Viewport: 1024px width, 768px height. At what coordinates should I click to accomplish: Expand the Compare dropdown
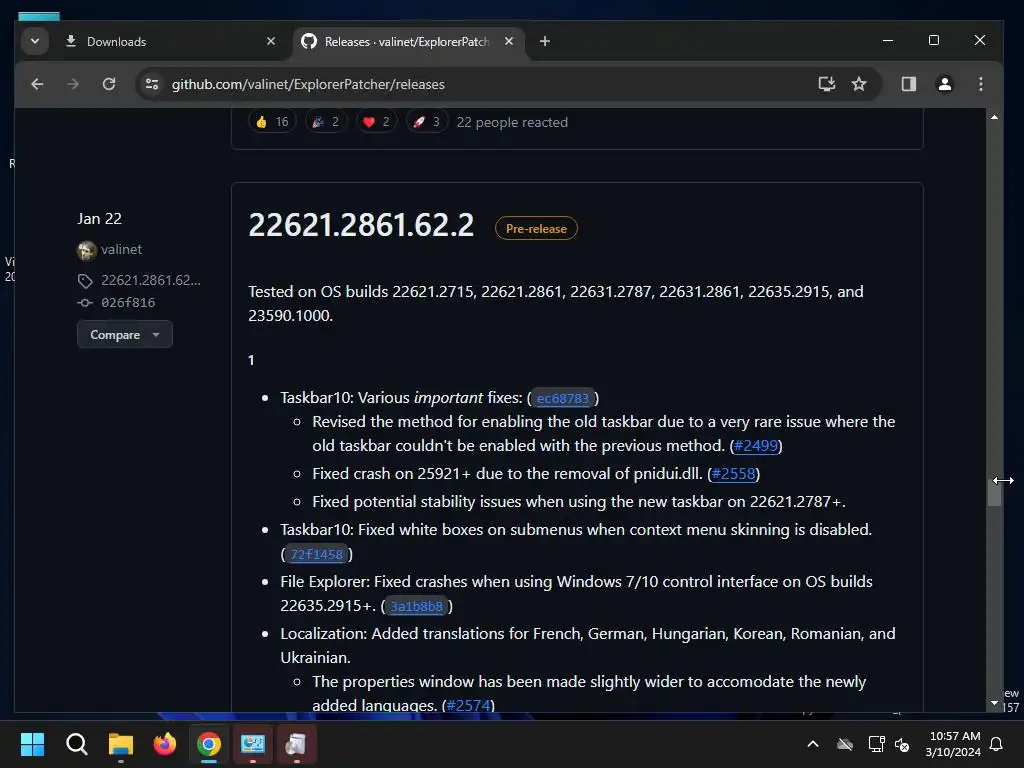pos(125,334)
